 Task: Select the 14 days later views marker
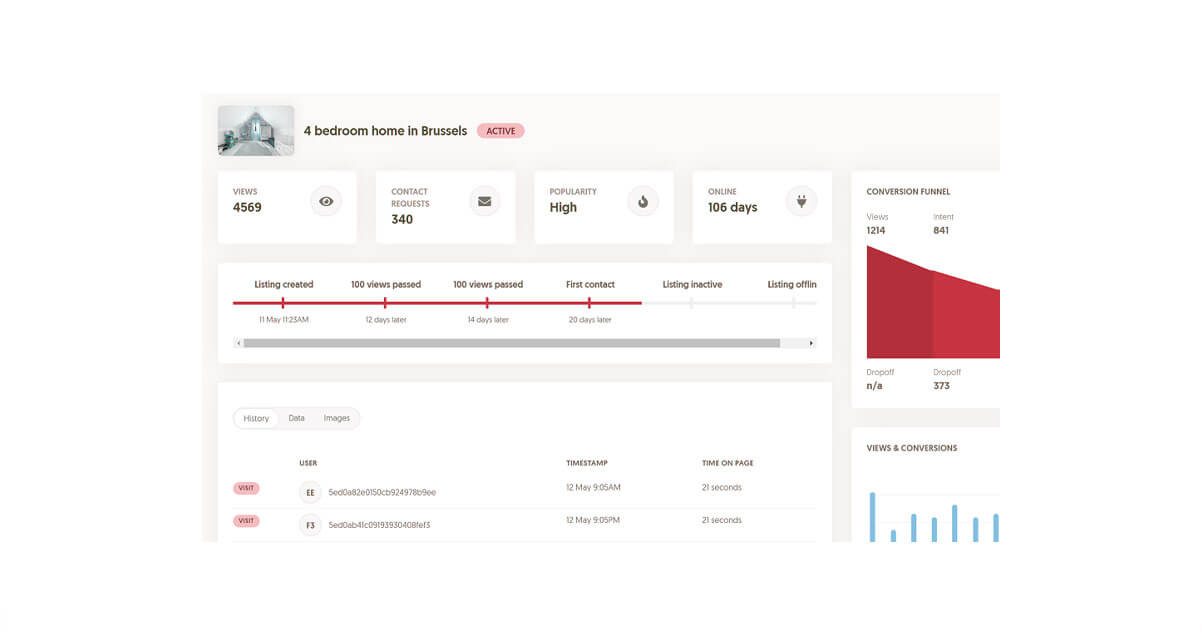488,302
